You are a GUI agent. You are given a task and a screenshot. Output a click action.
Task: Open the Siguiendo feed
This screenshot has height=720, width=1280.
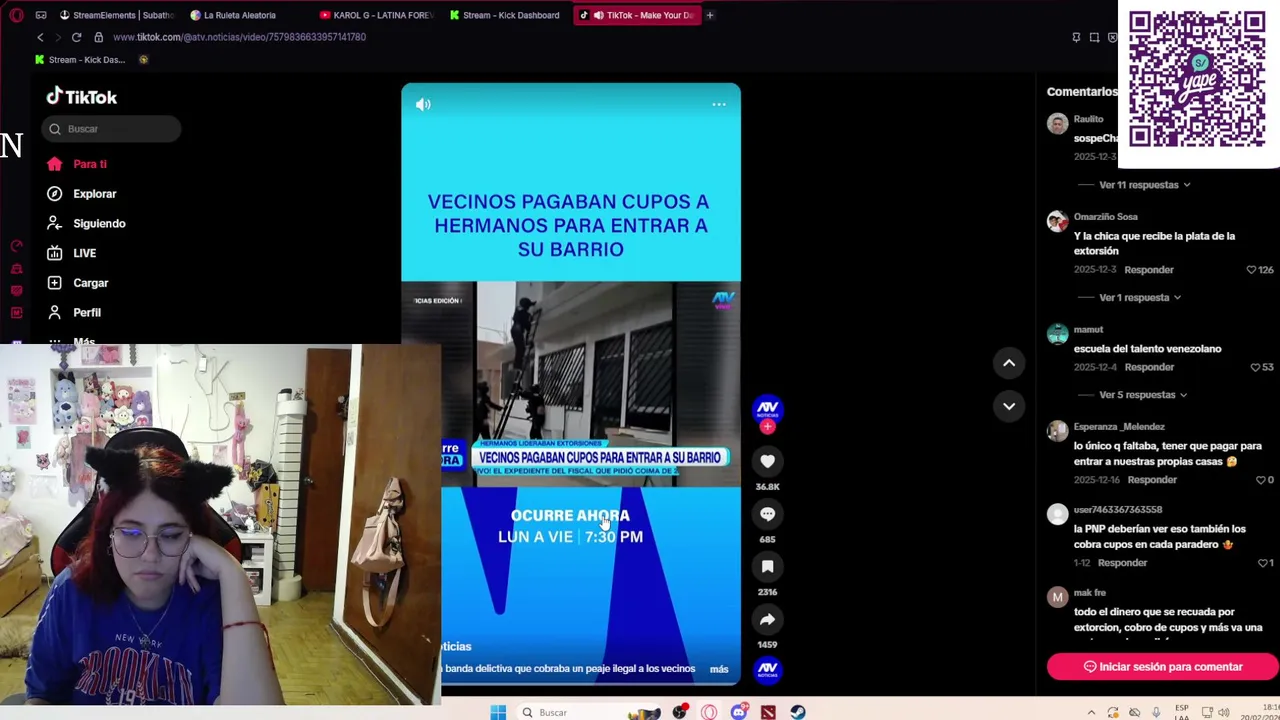(86, 223)
